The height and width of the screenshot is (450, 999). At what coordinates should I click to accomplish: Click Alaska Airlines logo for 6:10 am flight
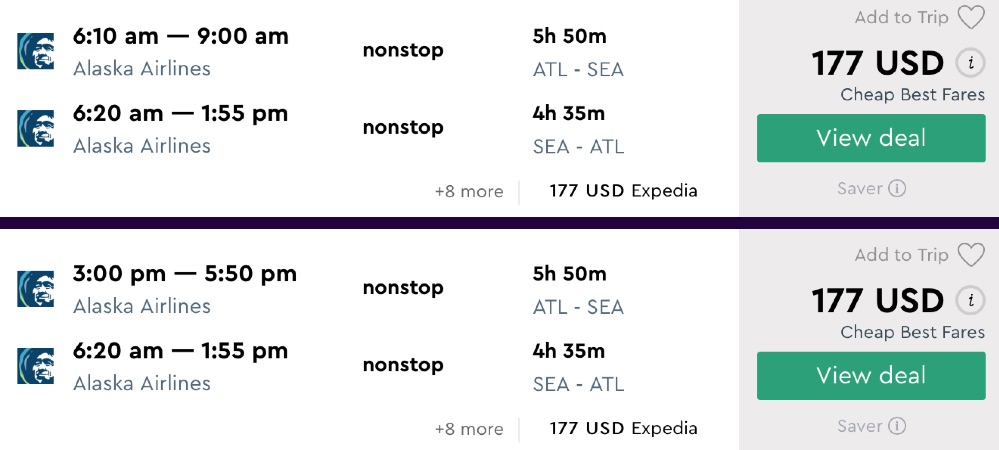[36, 51]
